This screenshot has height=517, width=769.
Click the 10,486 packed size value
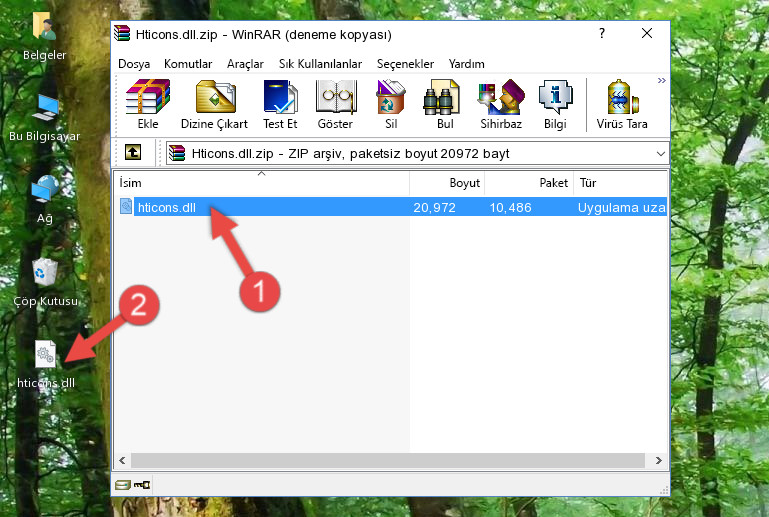pos(510,208)
